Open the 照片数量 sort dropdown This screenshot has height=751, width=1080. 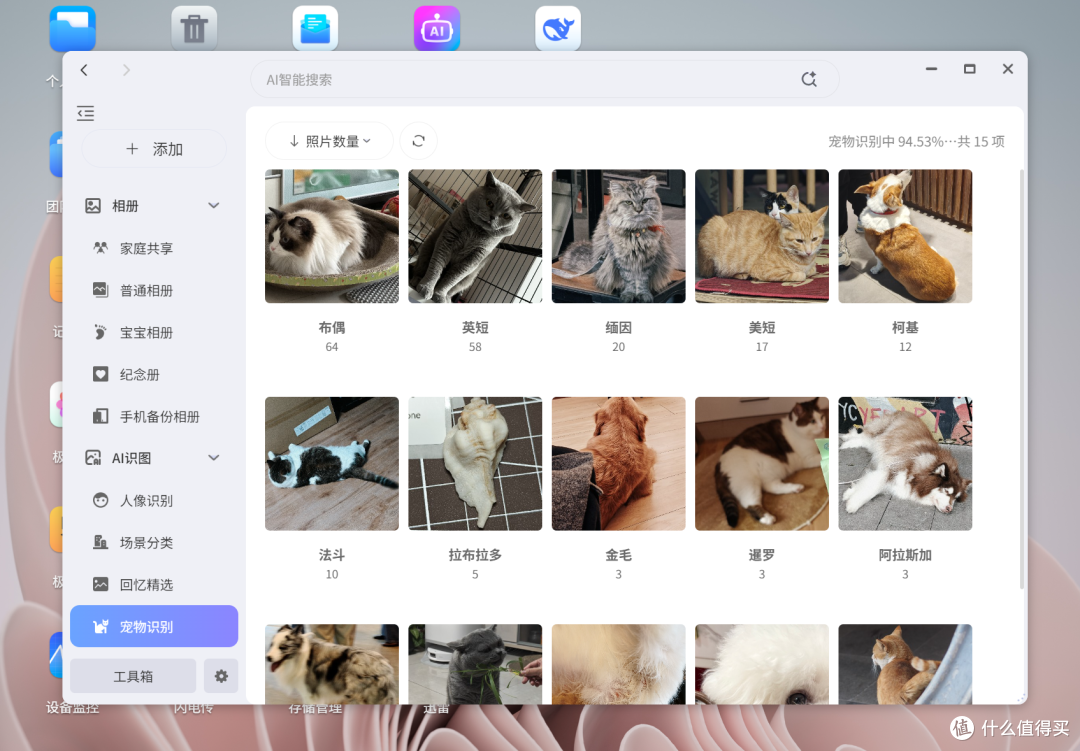coord(329,141)
